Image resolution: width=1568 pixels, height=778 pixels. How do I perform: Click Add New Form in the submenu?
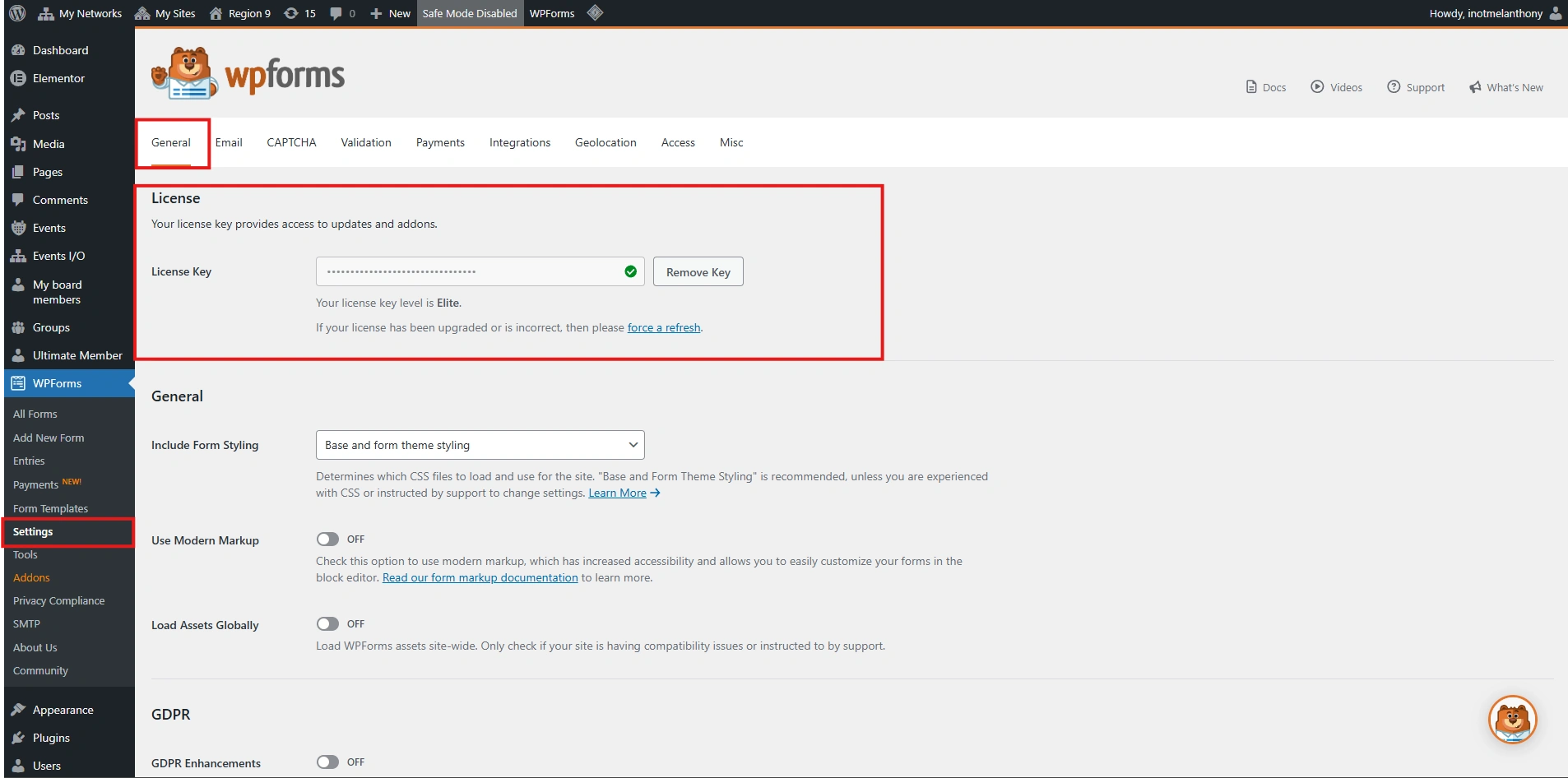[x=49, y=438]
